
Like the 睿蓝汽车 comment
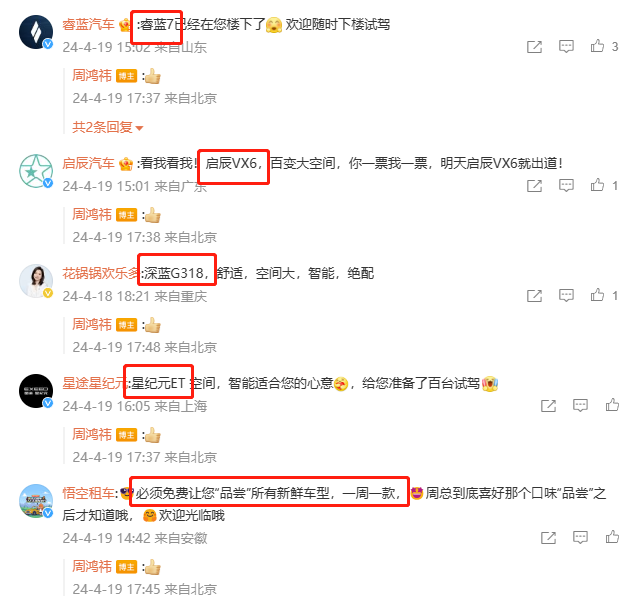597,46
